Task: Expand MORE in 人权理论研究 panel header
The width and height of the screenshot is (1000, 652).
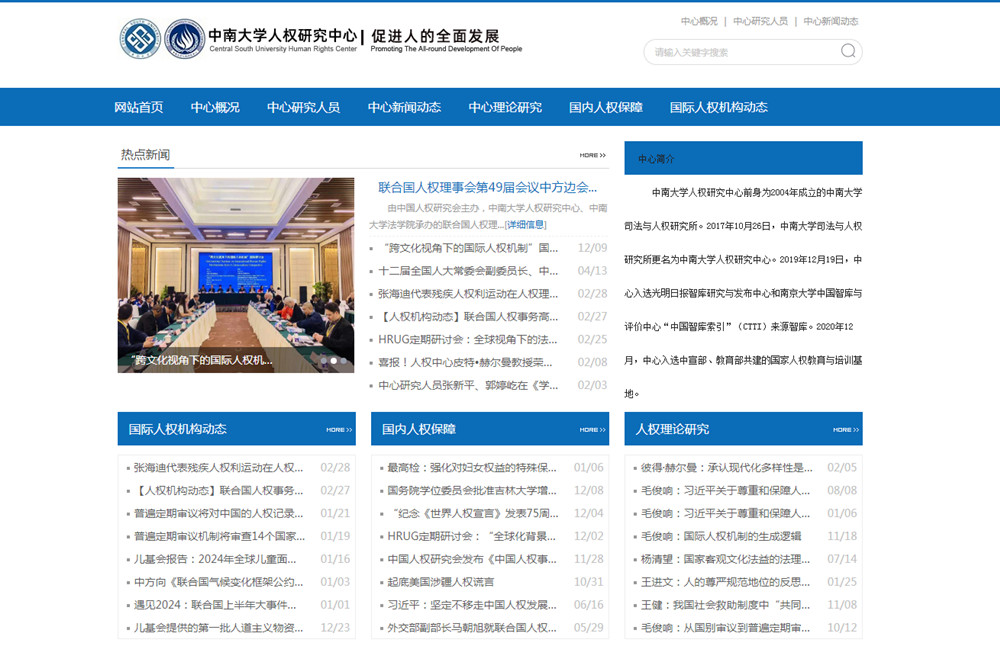Action: pyautogui.click(x=846, y=430)
